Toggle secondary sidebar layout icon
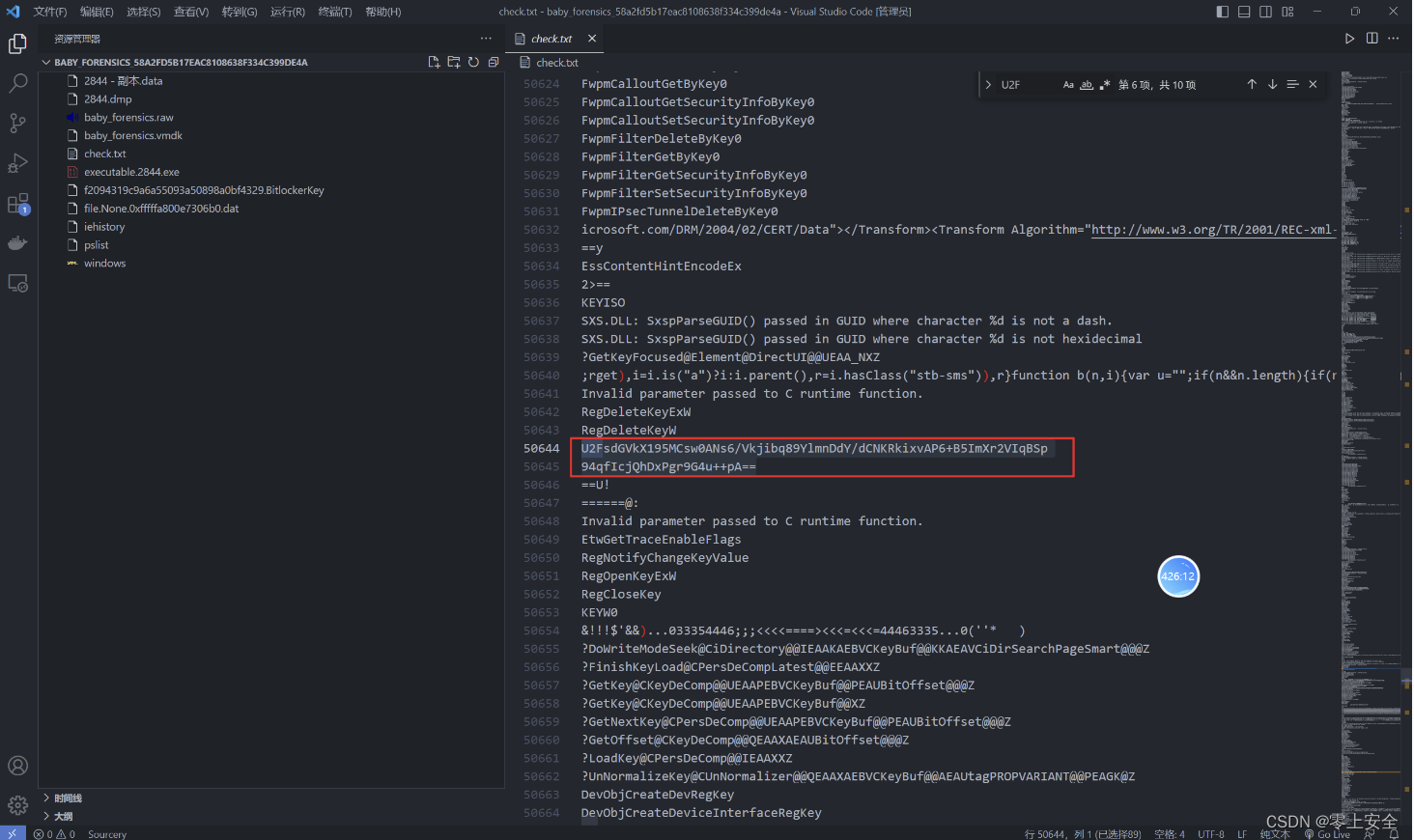Image resolution: width=1414 pixels, height=840 pixels. [1265, 12]
